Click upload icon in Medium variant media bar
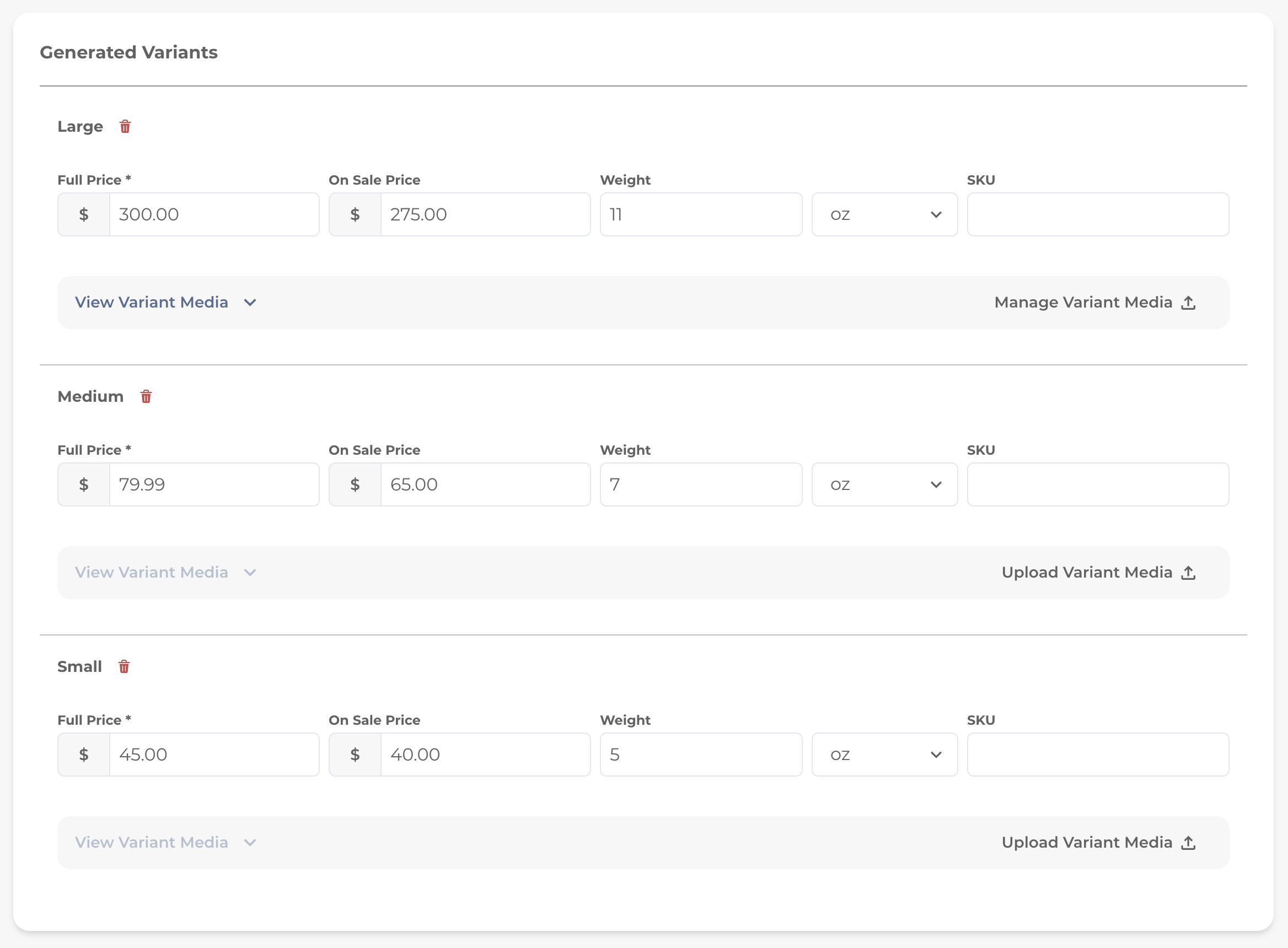The height and width of the screenshot is (948, 1288). (1188, 573)
